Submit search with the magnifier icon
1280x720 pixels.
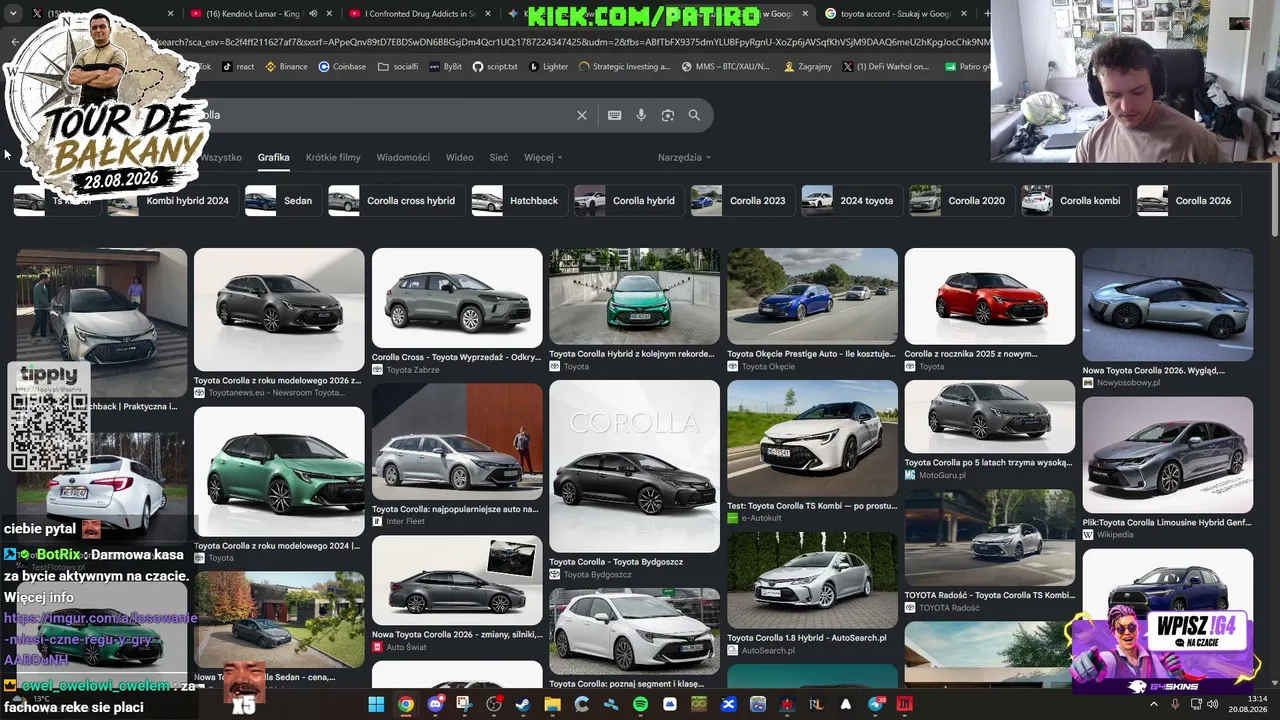694,115
